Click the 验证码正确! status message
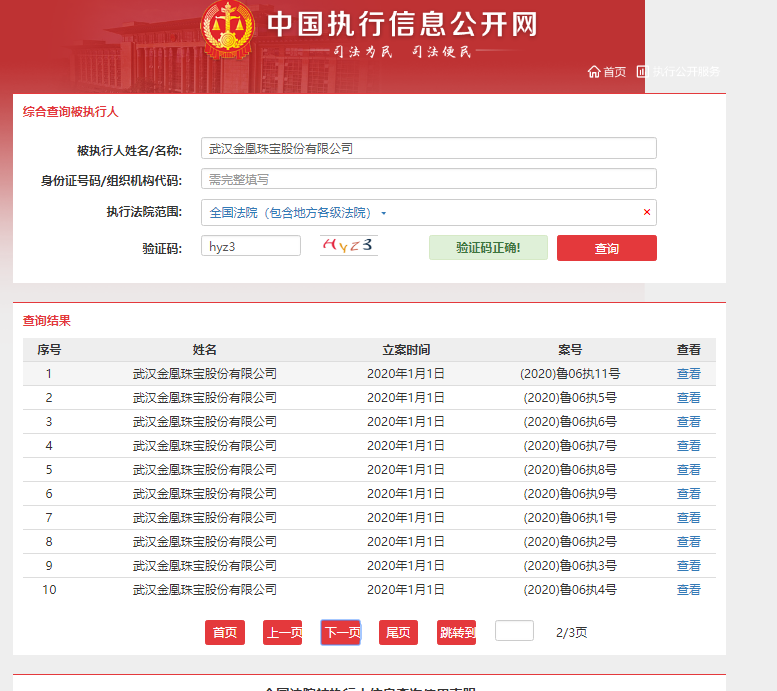Screen dimensions: 777x691 [488, 247]
